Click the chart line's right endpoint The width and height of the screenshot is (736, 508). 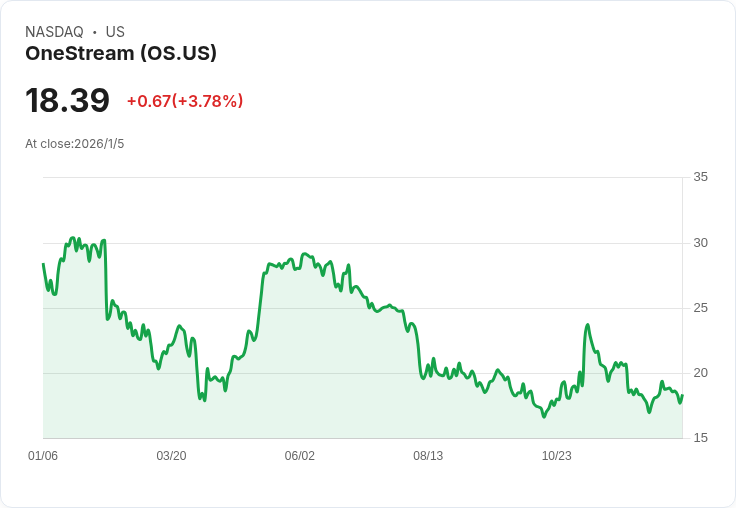682,395
